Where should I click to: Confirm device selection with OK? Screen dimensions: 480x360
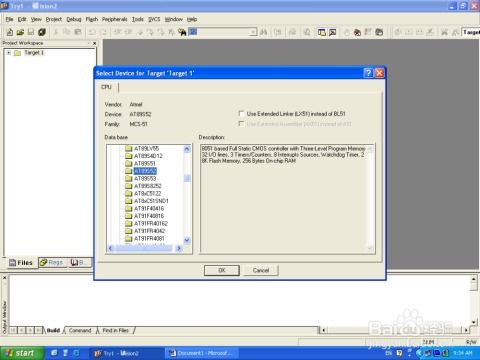tap(222, 270)
